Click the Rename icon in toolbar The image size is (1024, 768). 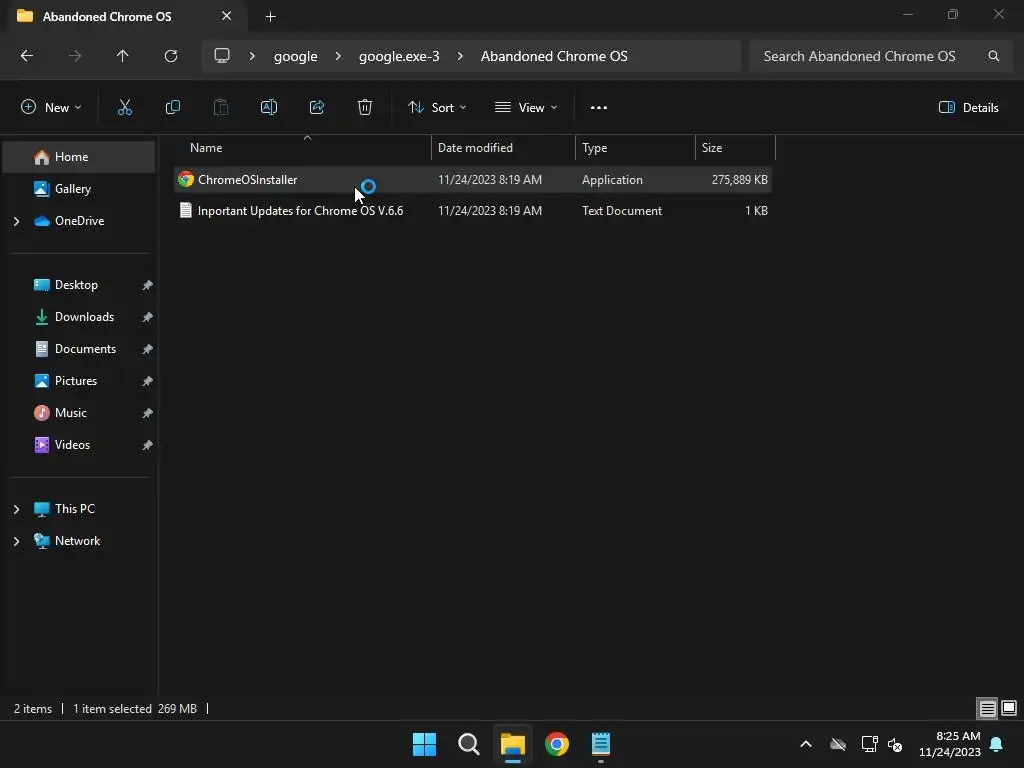(x=269, y=108)
